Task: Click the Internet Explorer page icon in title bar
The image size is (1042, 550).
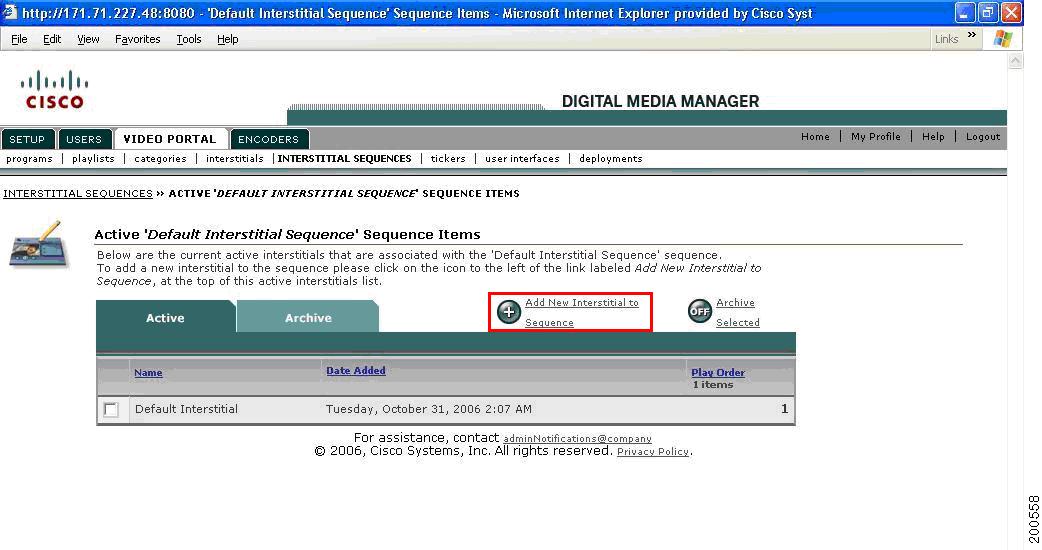Action: (x=9, y=12)
